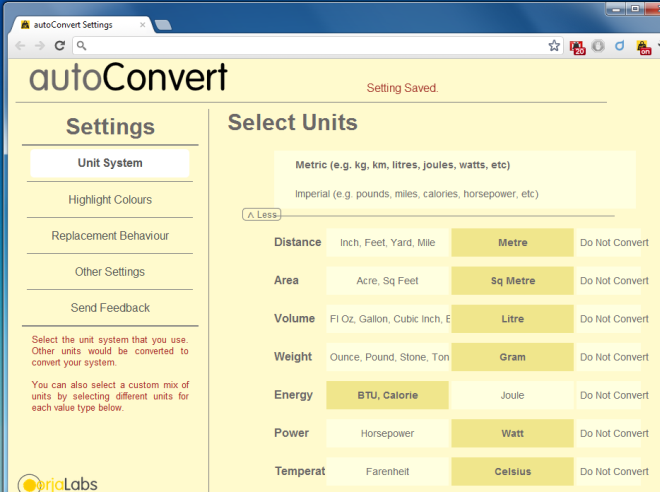Open Highlight Colours settings section
This screenshot has height=492, width=660.
pyautogui.click(x=110, y=200)
